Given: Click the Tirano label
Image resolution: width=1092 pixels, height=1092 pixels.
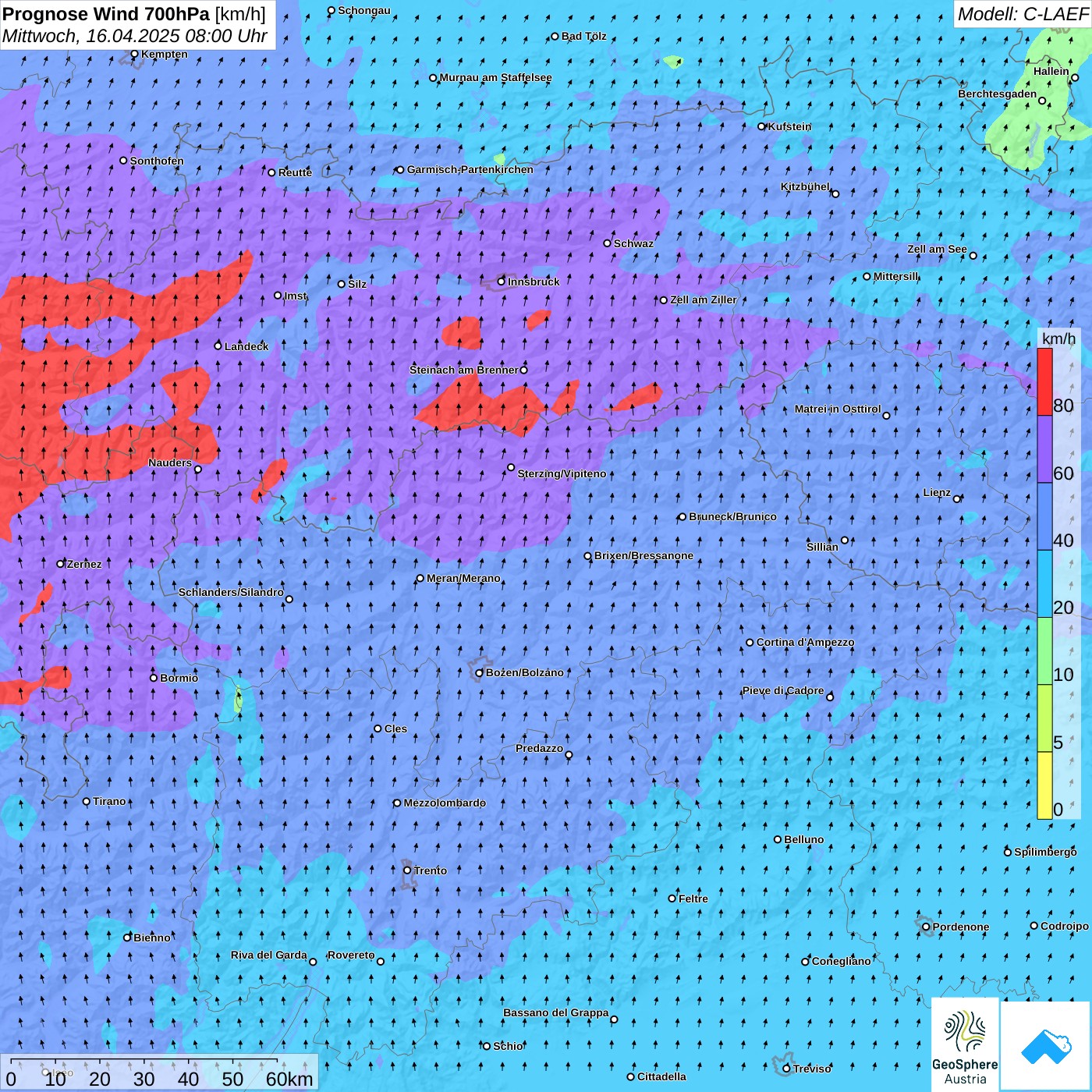Looking at the screenshot, I should (x=109, y=801).
